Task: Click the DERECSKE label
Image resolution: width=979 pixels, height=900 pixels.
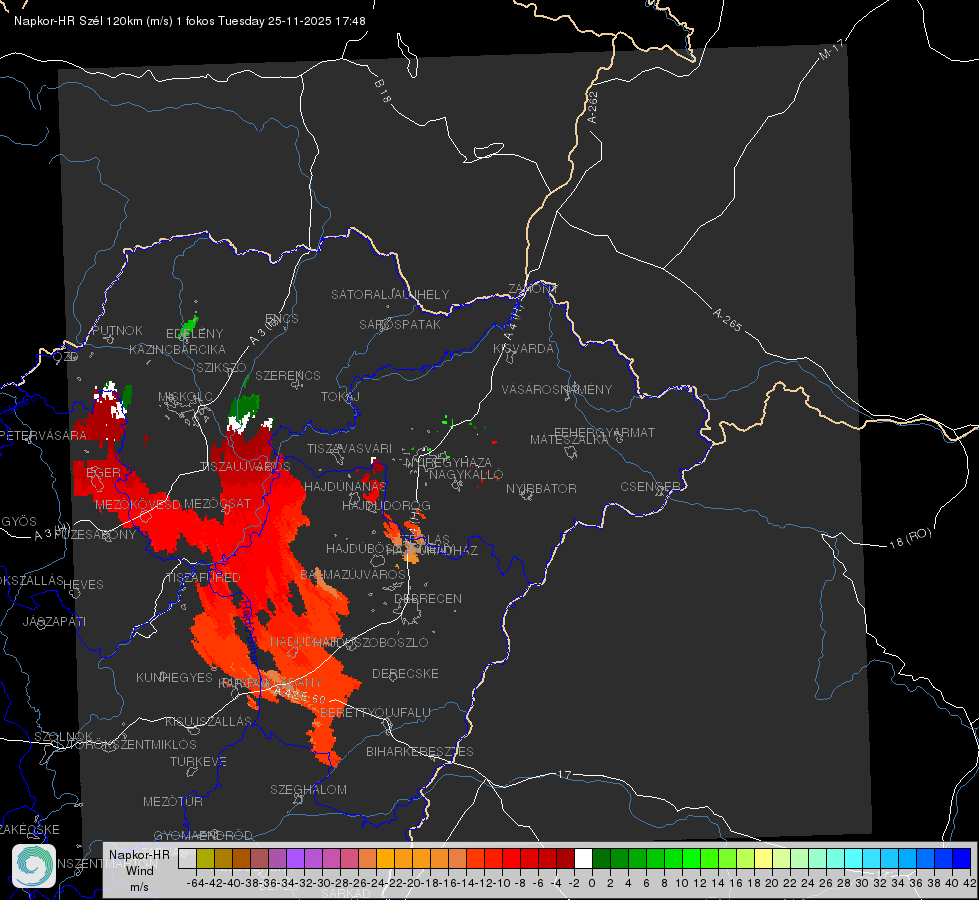Action: 405,673
